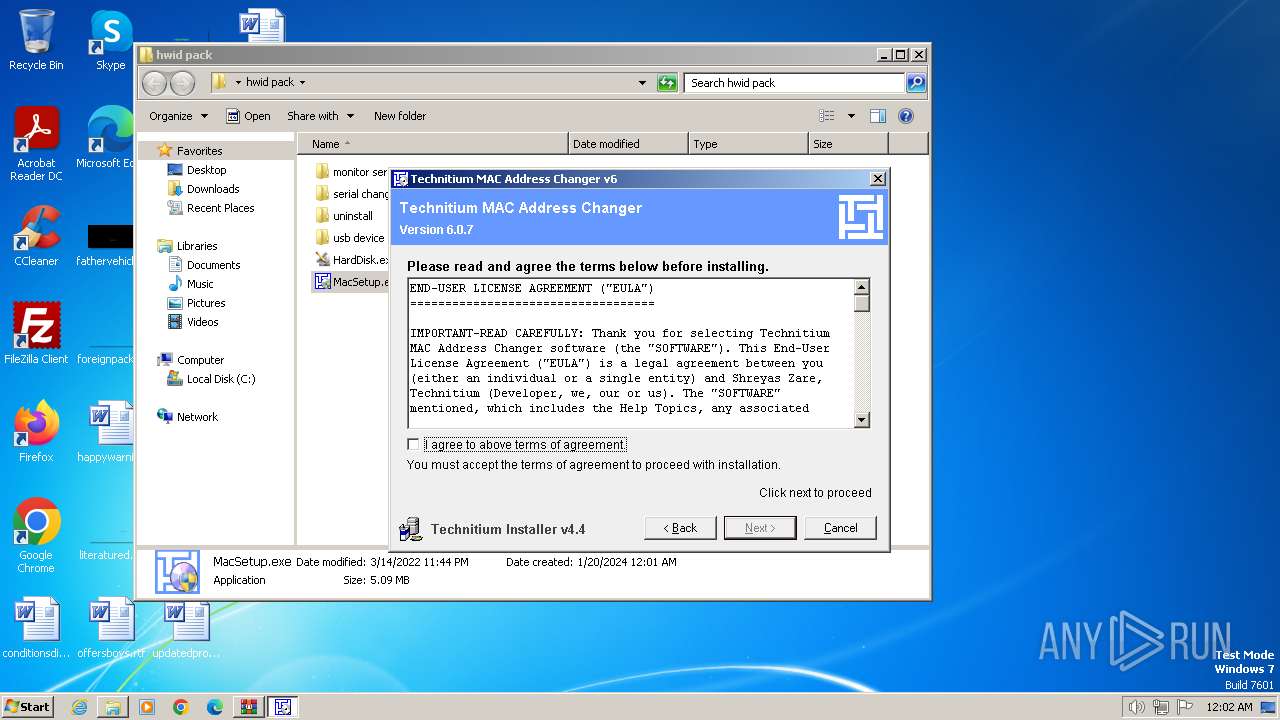Select Favorites in the navigation pane
Screen dimensions: 1280x720
tap(199, 151)
